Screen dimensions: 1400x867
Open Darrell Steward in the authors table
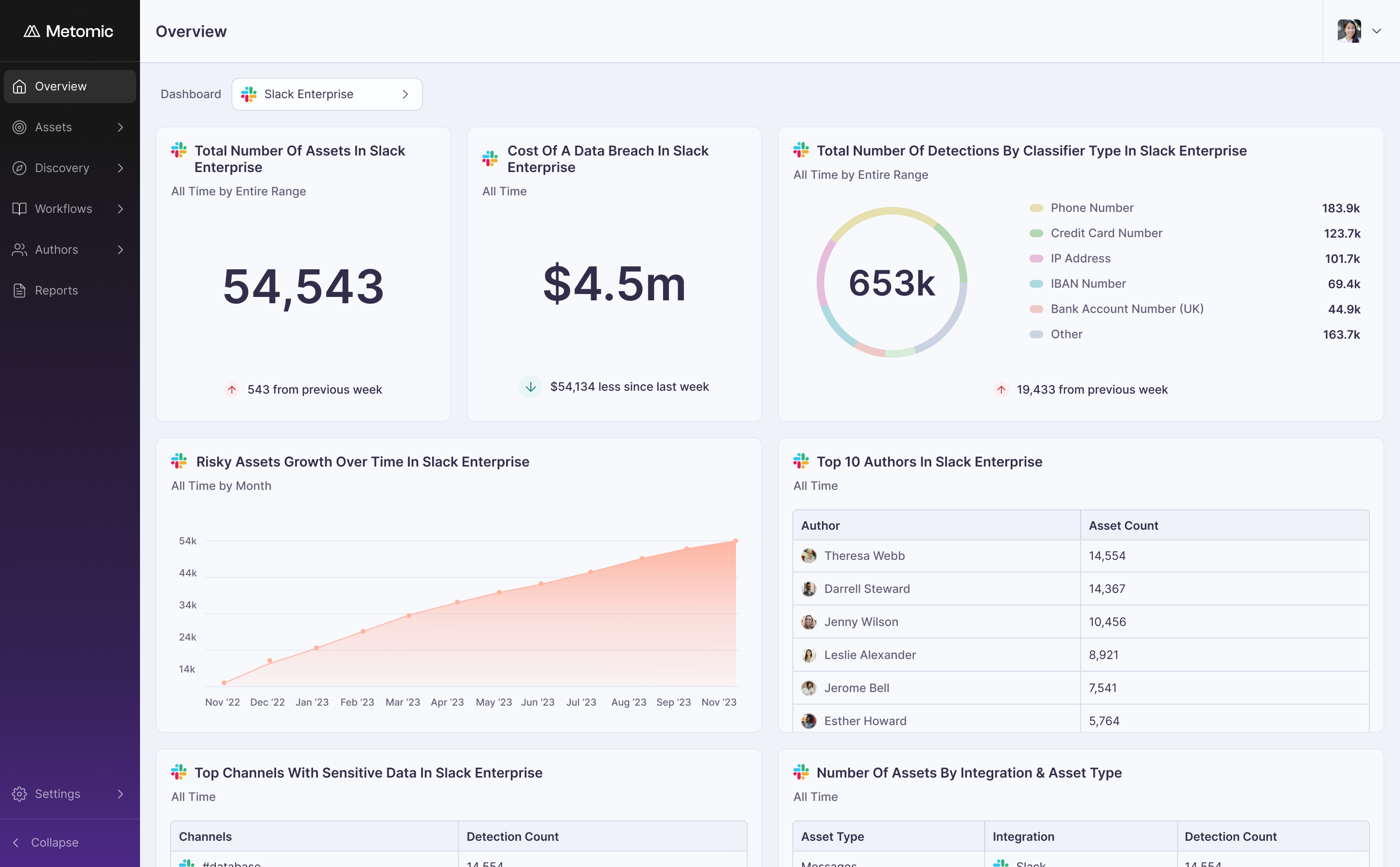tap(867, 589)
